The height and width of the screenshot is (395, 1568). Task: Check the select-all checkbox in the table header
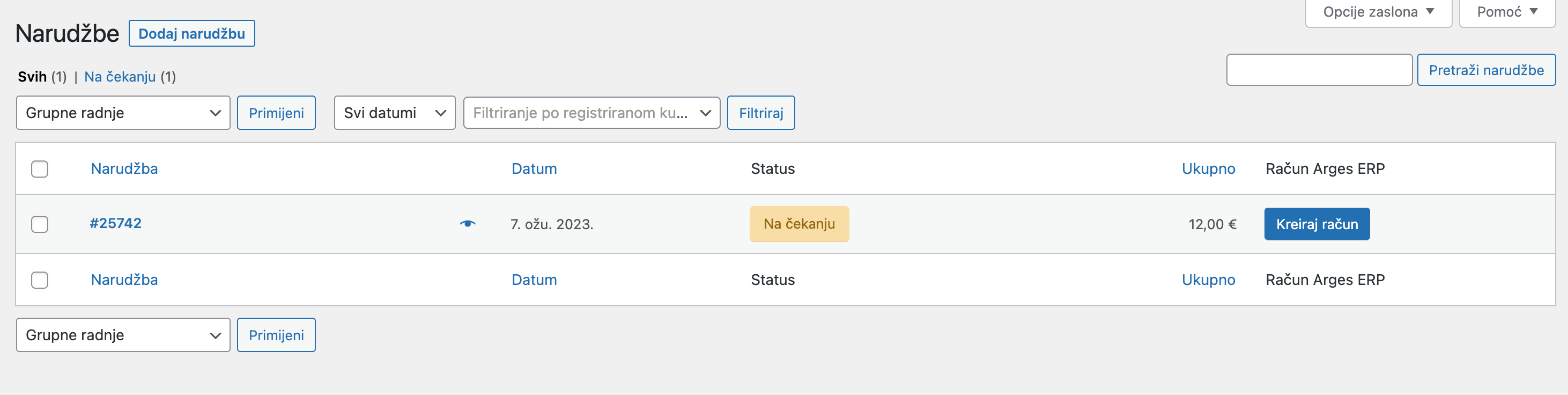point(40,169)
